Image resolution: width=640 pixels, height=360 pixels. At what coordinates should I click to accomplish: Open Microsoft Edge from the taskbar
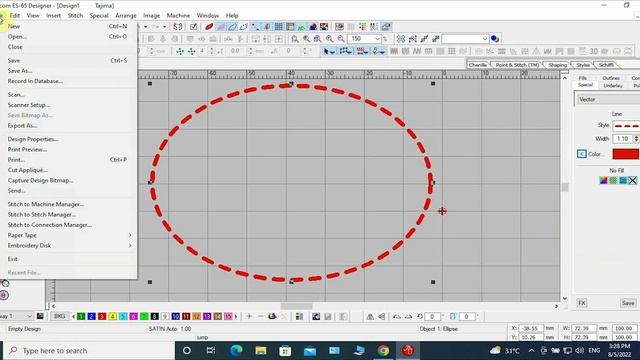pyautogui.click(x=236, y=350)
